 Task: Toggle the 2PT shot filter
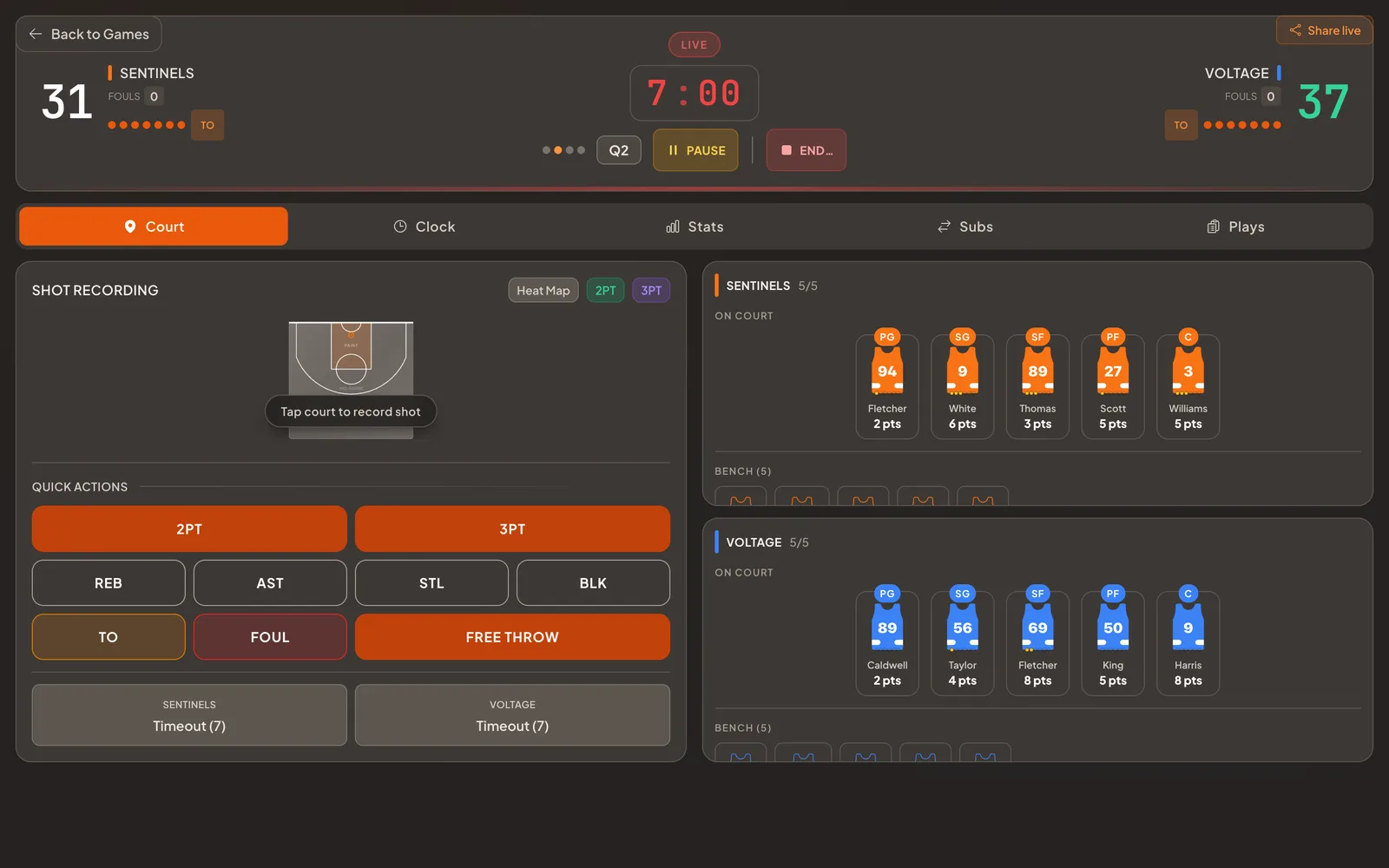605,291
